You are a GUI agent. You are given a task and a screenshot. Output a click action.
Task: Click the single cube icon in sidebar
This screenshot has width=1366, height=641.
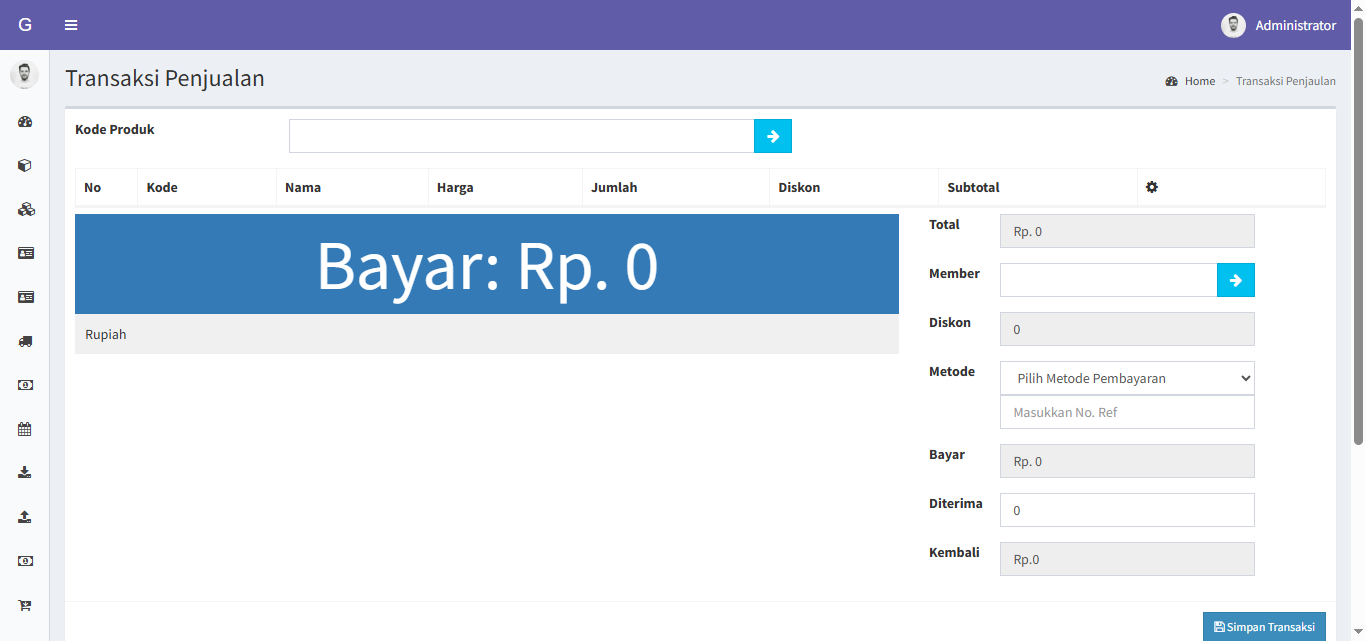click(25, 166)
